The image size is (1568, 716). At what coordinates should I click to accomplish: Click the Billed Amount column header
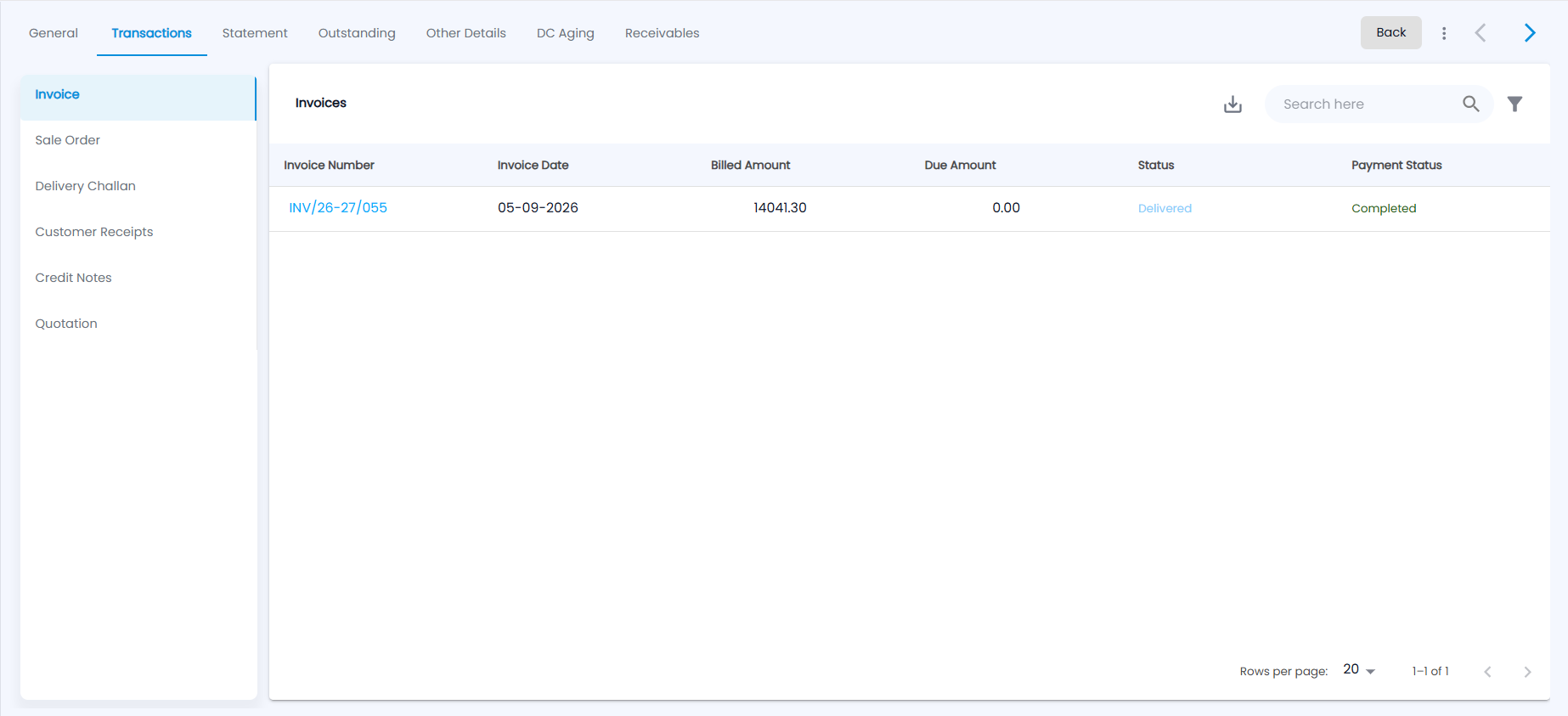click(x=750, y=166)
